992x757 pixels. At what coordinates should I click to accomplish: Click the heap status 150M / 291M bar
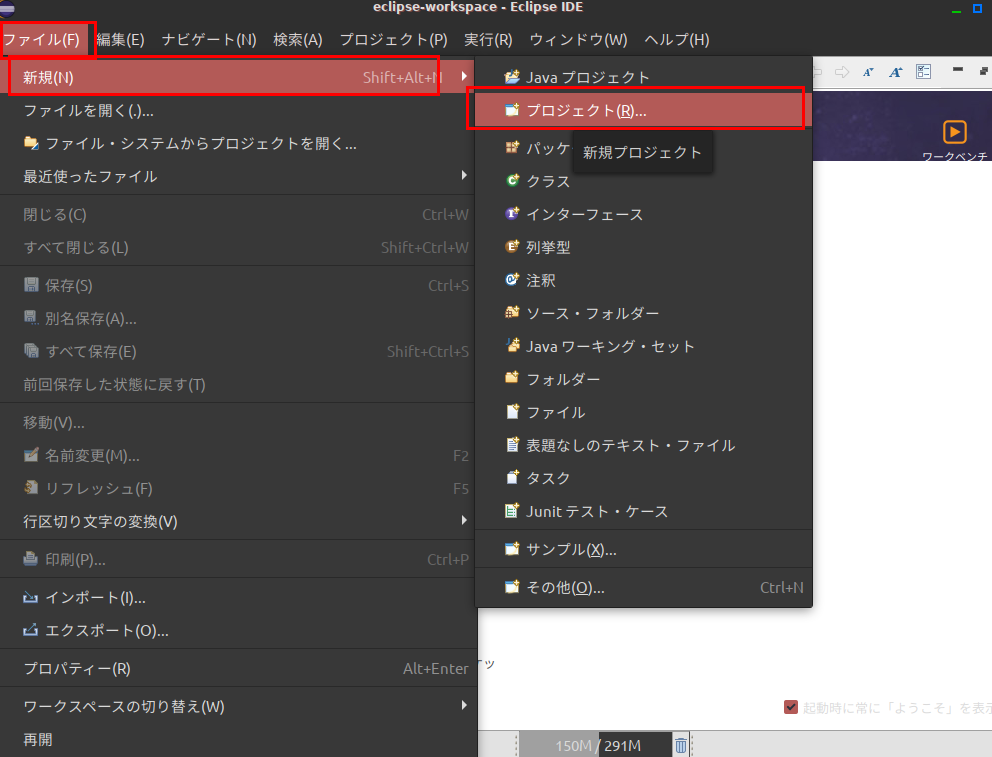click(595, 746)
